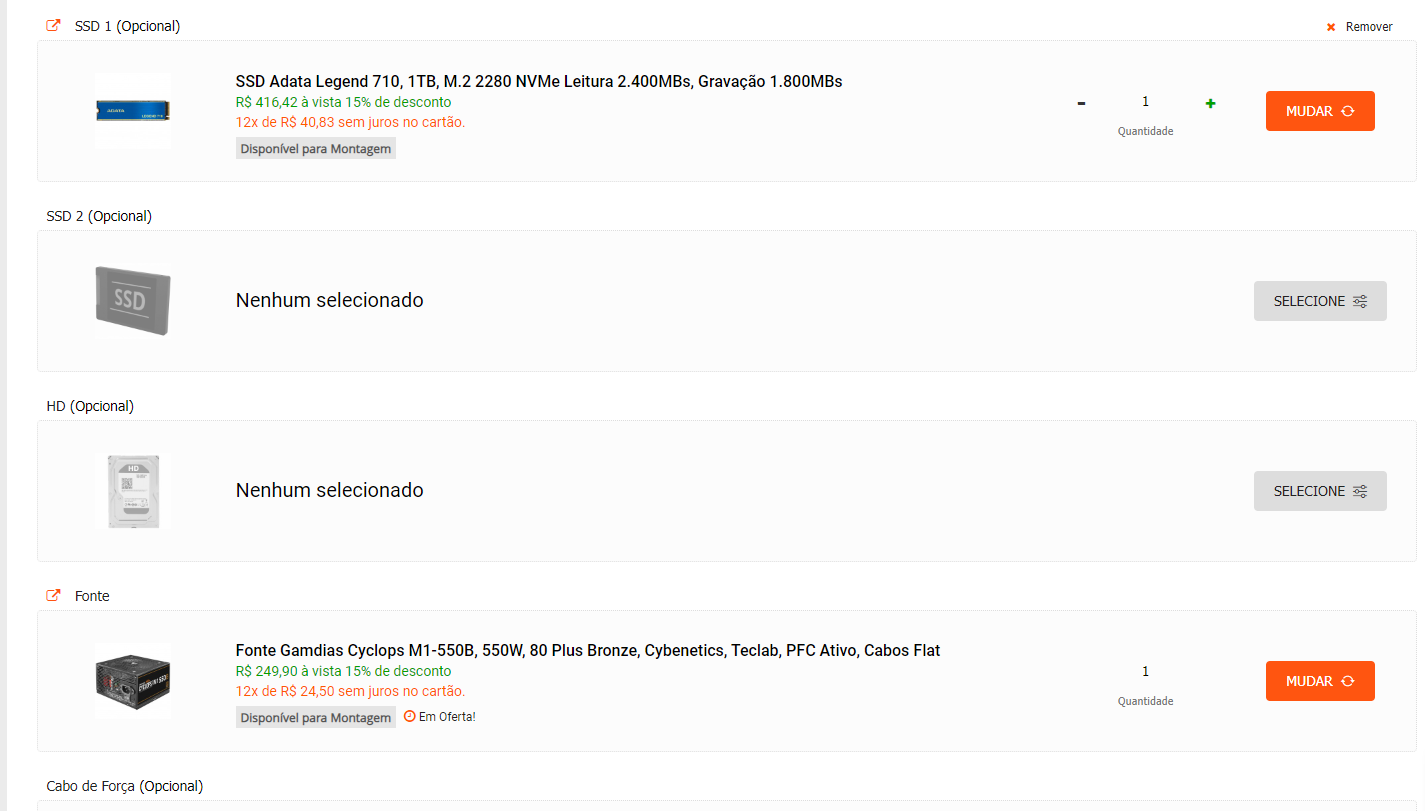
Task: Open Fonte external link icon
Action: coord(53,596)
